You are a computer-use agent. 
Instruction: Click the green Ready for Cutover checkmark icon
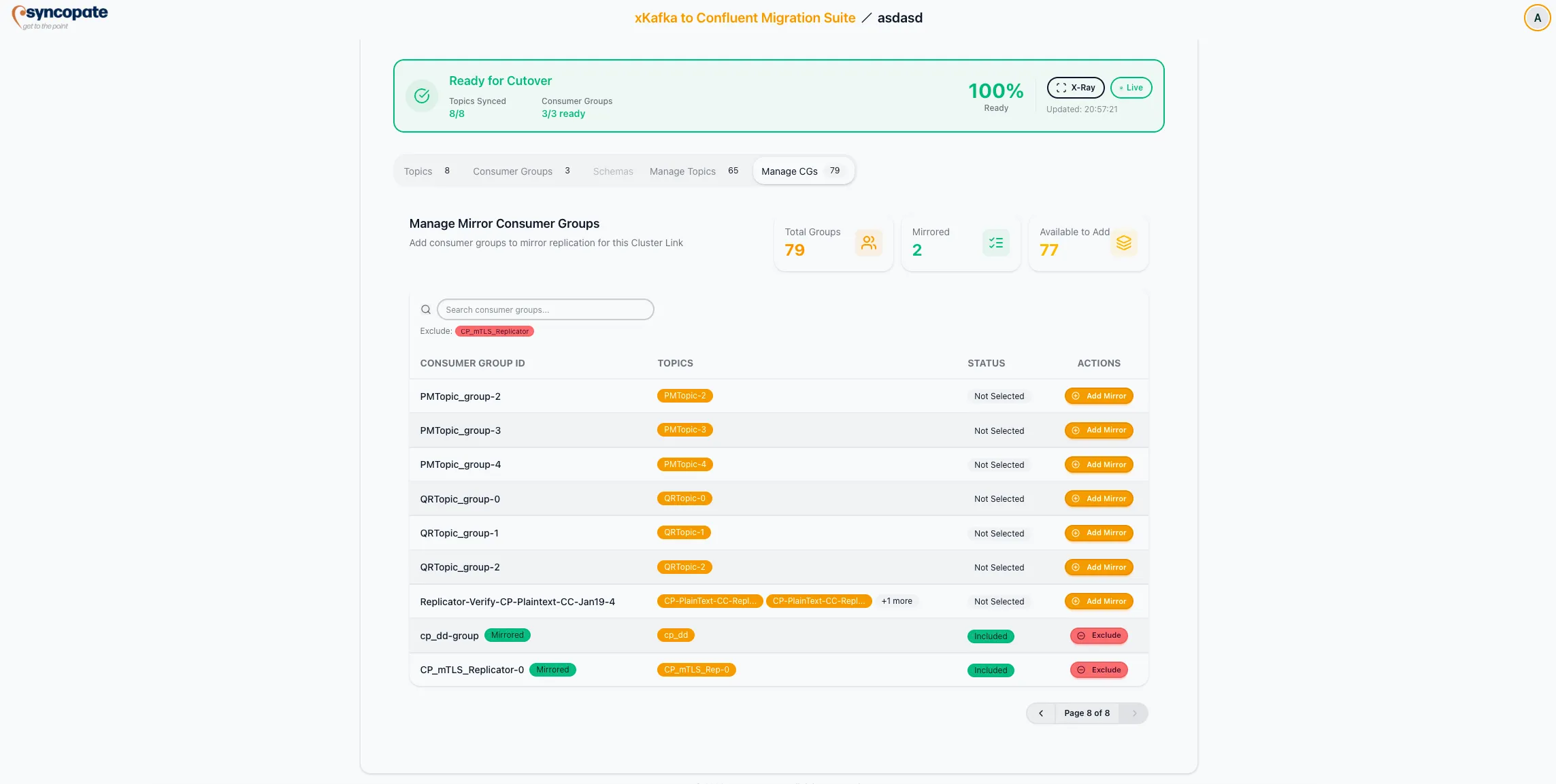coord(421,95)
